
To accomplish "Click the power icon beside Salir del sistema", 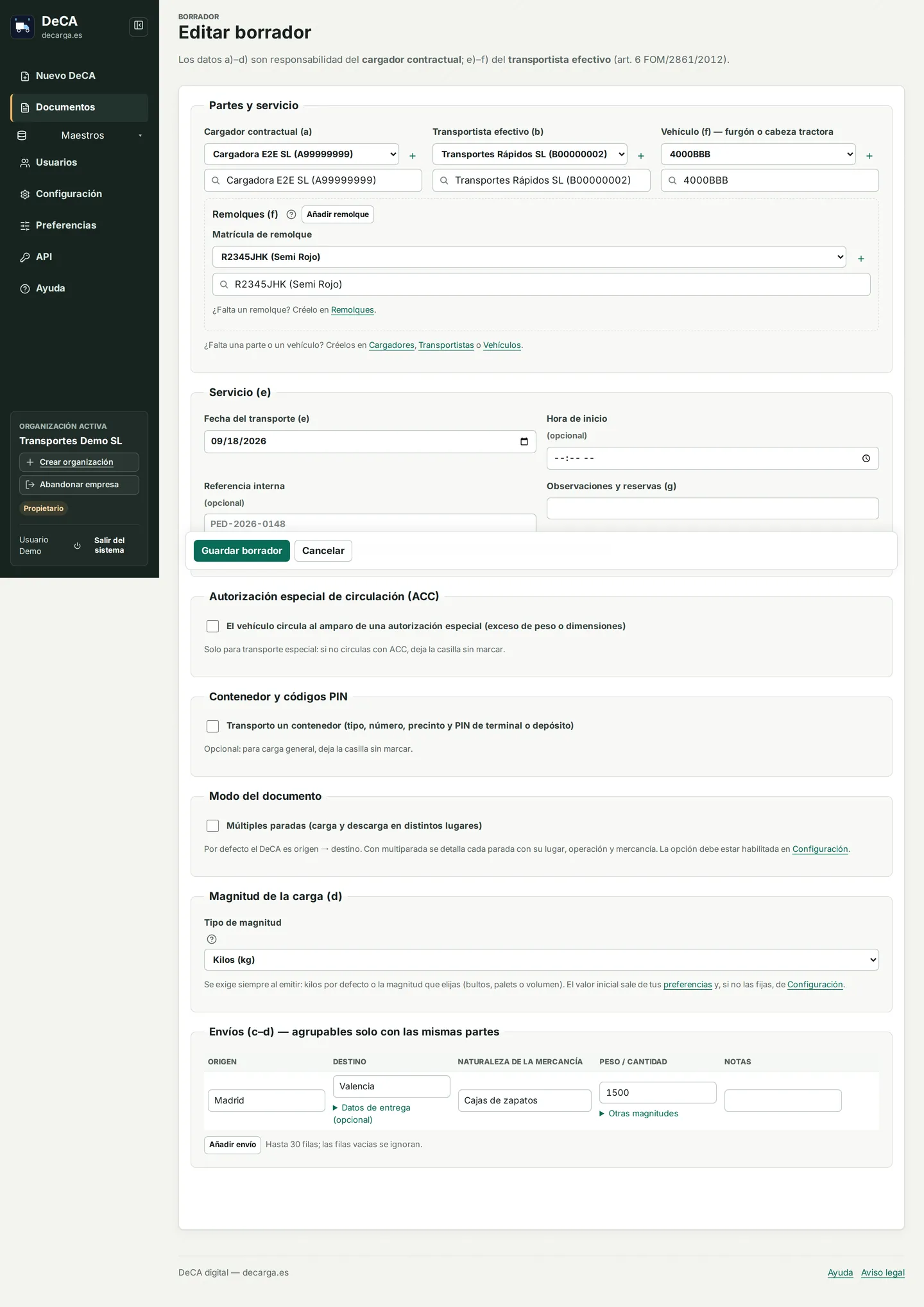I will coord(78,546).
